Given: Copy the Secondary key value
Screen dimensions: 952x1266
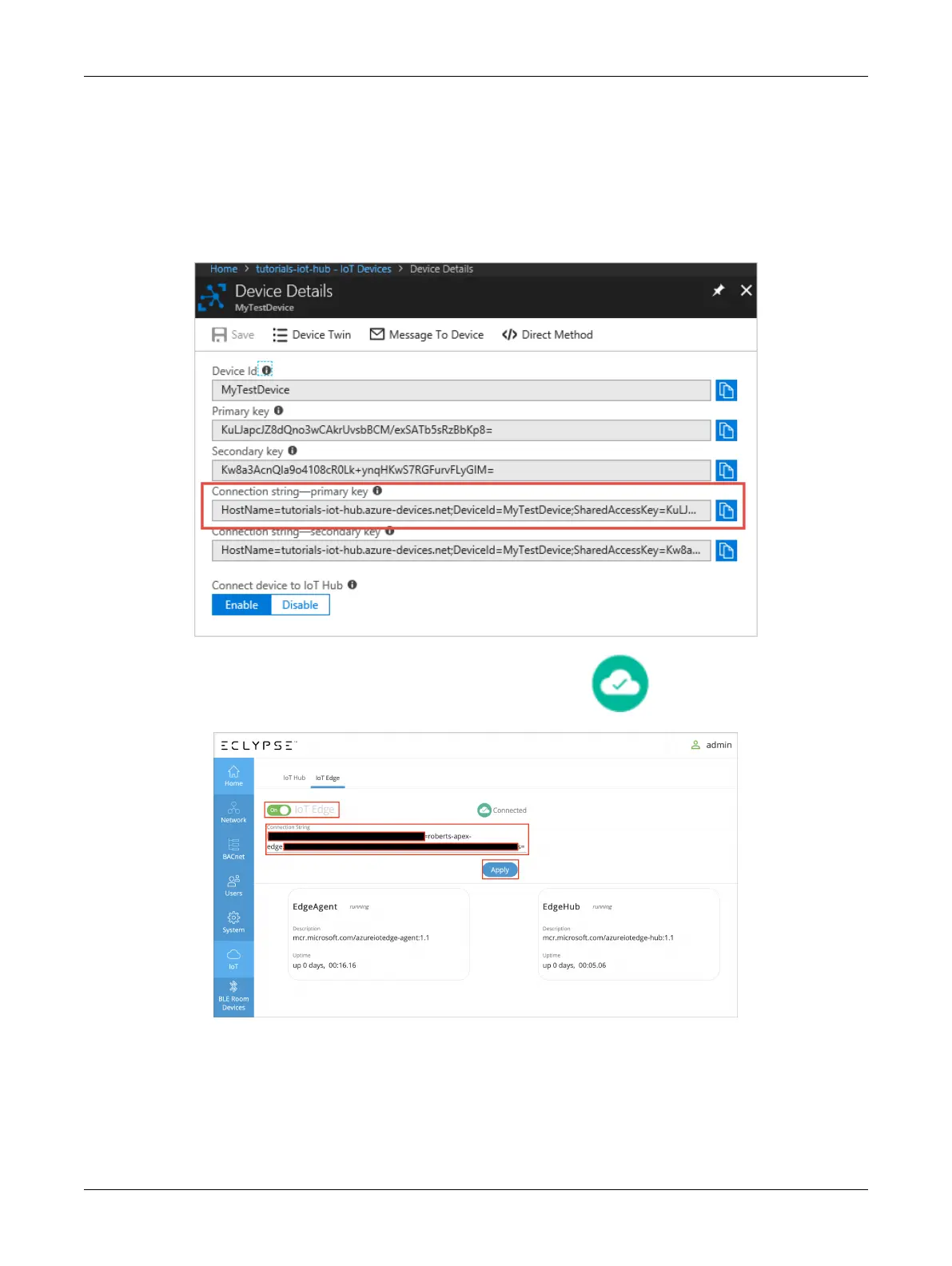Looking at the screenshot, I should tap(726, 470).
